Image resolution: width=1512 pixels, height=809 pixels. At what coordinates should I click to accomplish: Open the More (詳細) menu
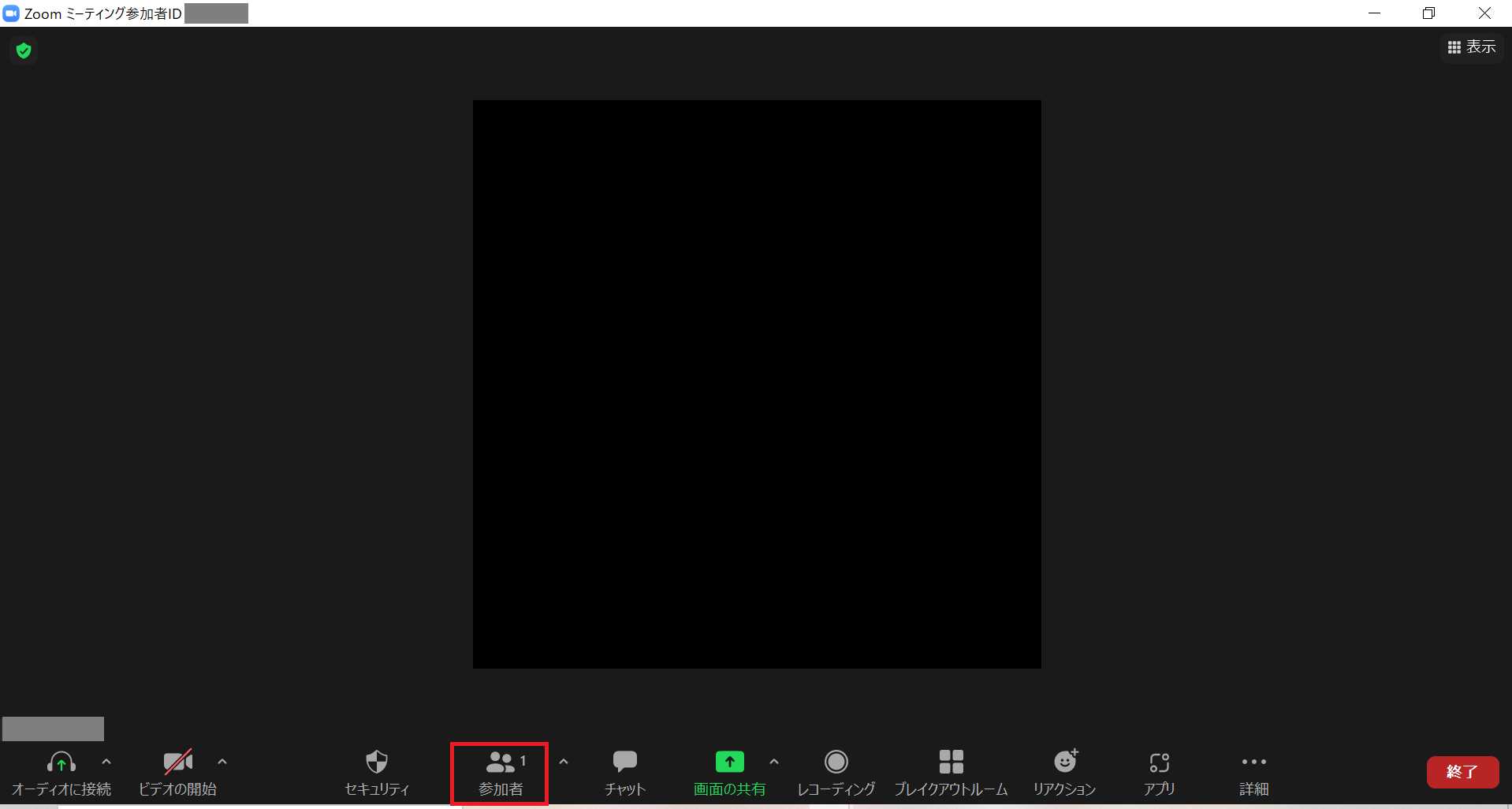click(1253, 773)
